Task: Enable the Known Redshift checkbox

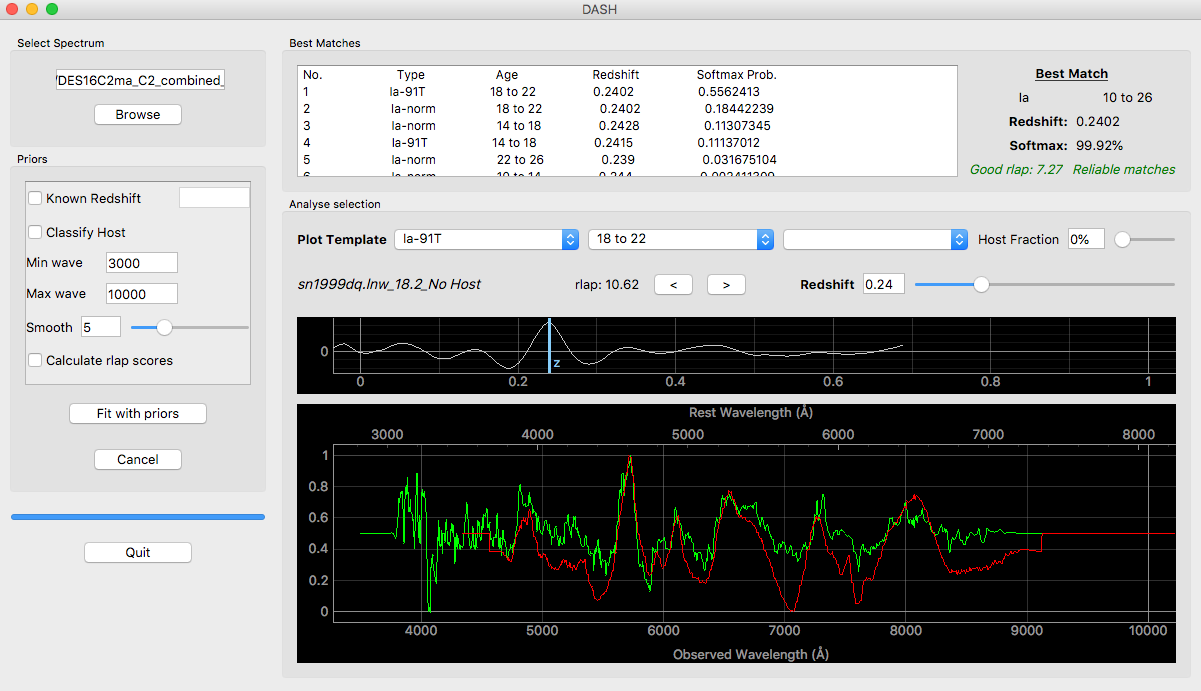Action: coord(36,198)
